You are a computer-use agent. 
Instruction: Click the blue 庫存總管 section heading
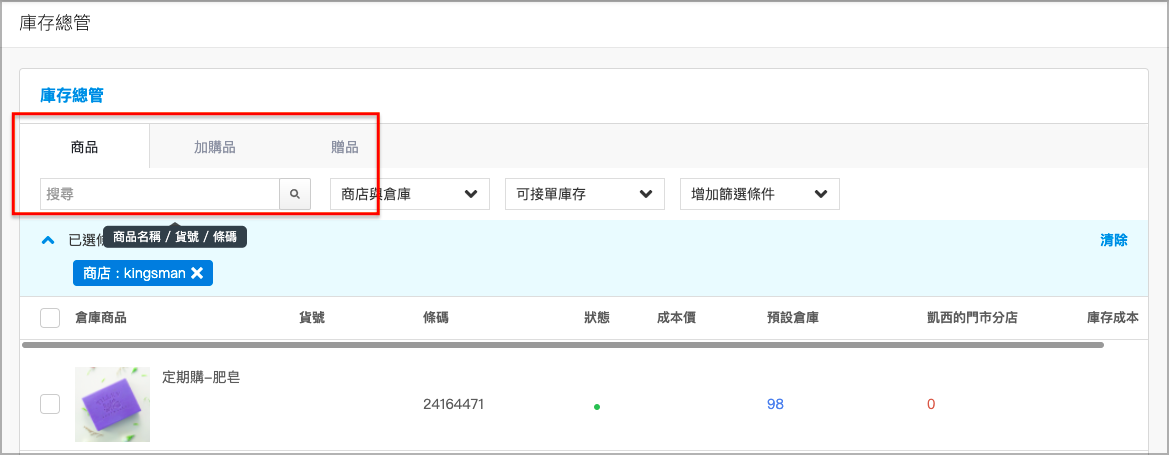coord(72,95)
